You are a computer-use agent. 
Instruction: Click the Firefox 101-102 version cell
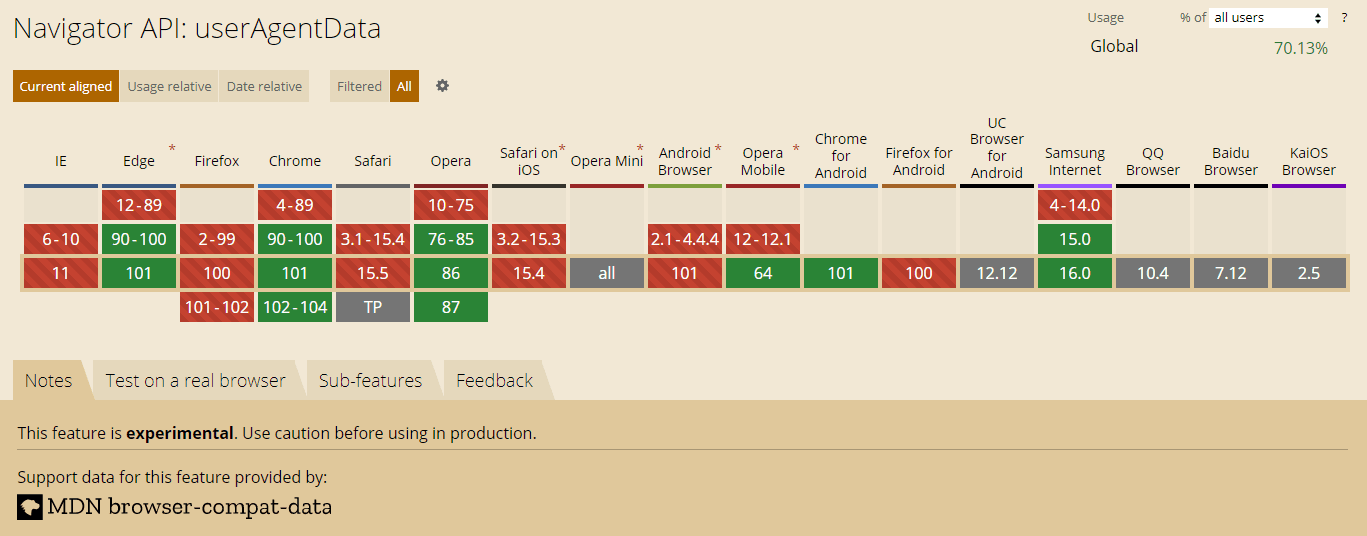click(x=217, y=307)
